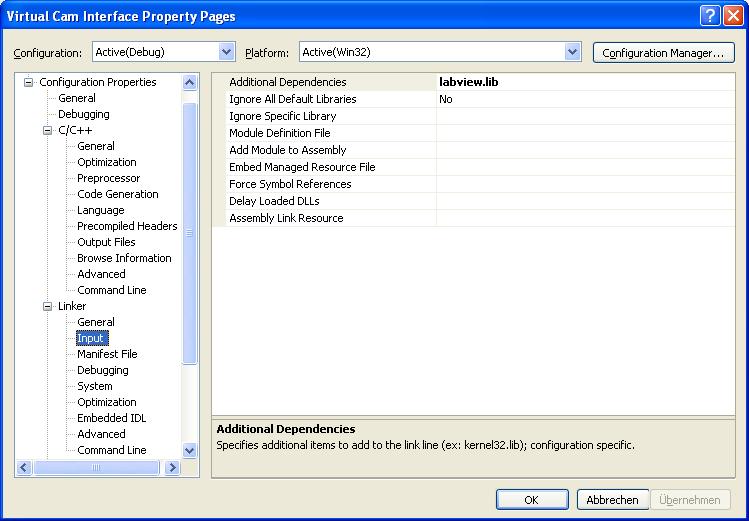This screenshot has height=521, width=749.
Task: Open the Platform dropdown
Action: pyautogui.click(x=572, y=52)
